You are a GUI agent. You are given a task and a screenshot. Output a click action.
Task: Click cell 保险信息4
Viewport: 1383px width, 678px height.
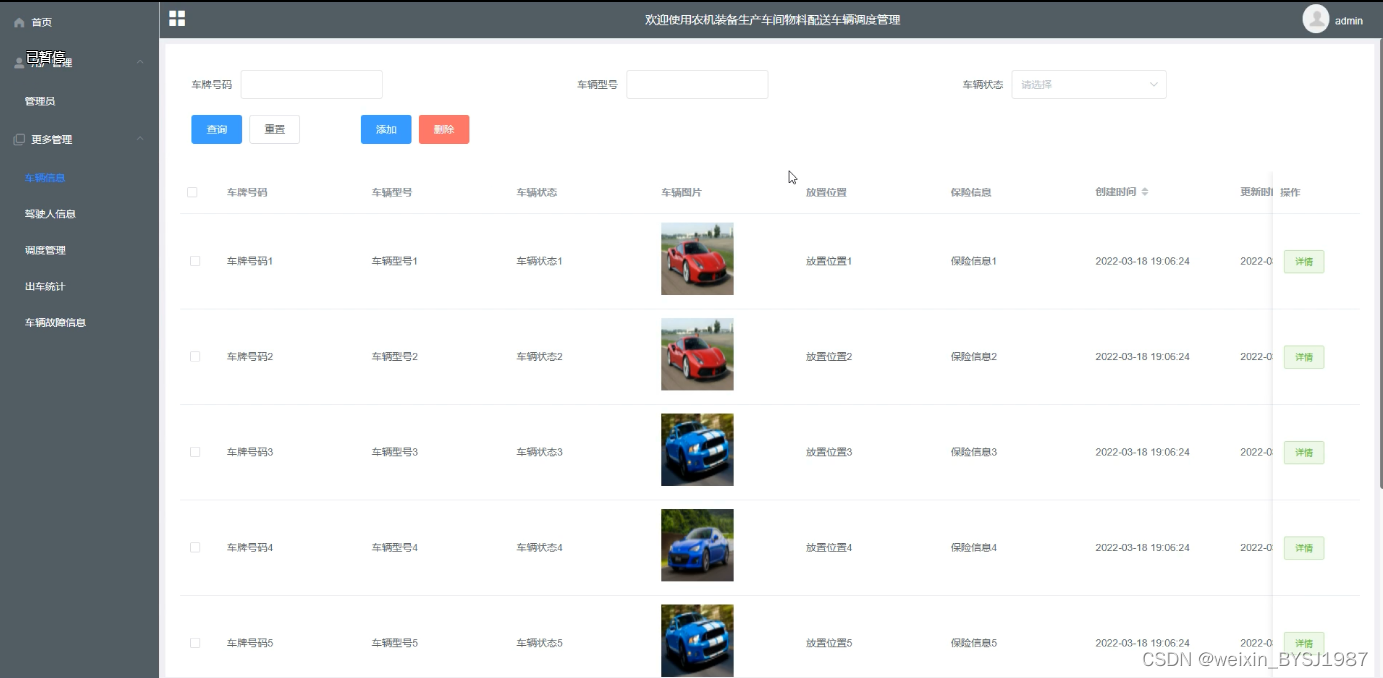pyautogui.click(x=974, y=548)
